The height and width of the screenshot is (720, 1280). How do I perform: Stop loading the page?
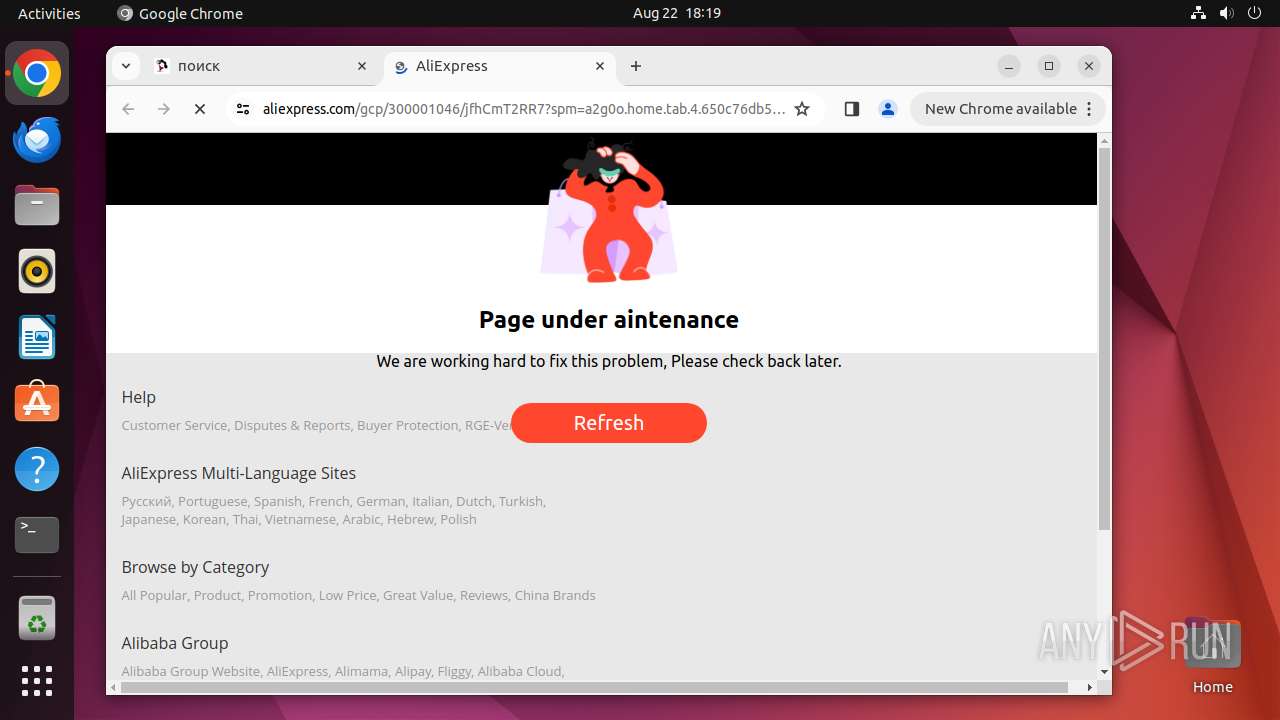pyautogui.click(x=200, y=109)
